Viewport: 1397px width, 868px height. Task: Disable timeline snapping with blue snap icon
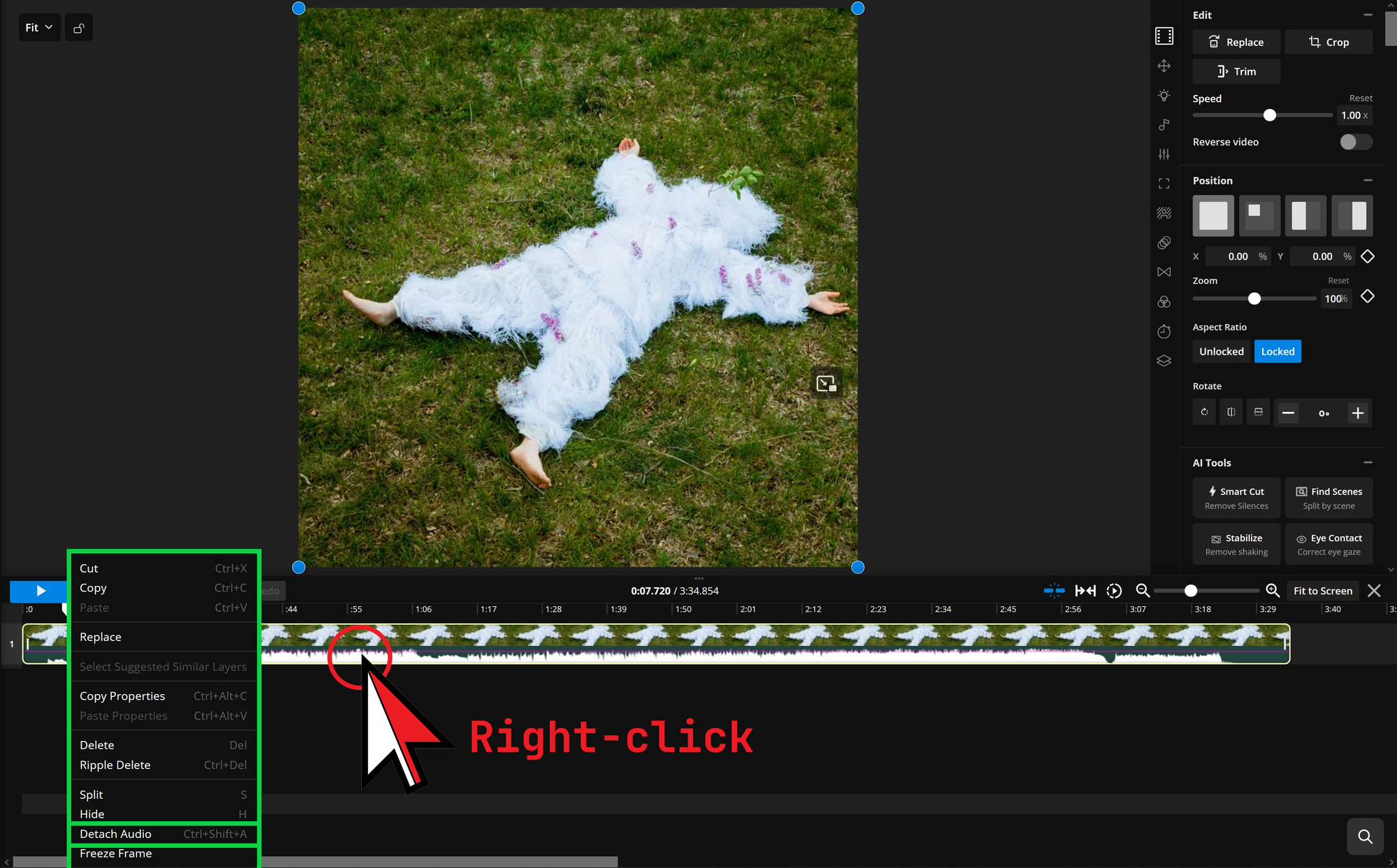point(1054,590)
